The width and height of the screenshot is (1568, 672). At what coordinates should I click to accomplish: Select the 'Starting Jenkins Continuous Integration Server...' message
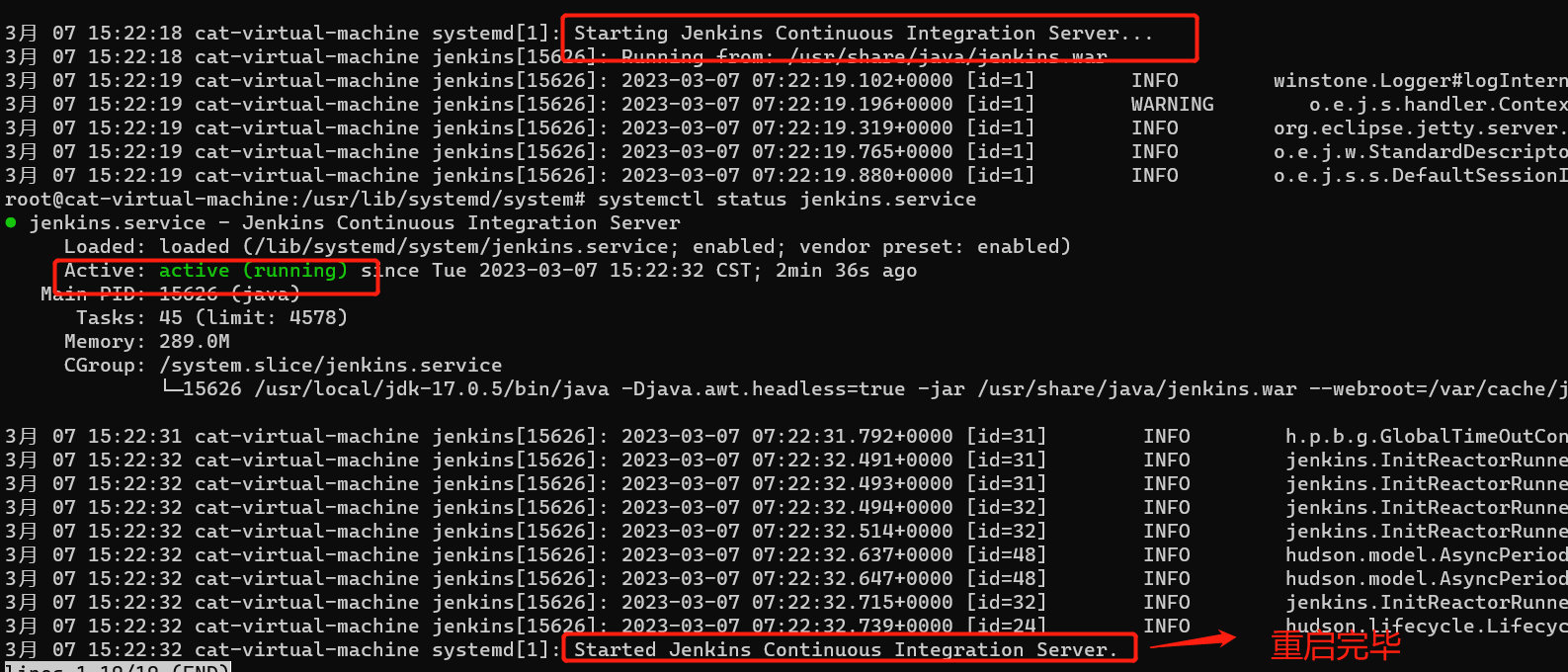(x=863, y=34)
